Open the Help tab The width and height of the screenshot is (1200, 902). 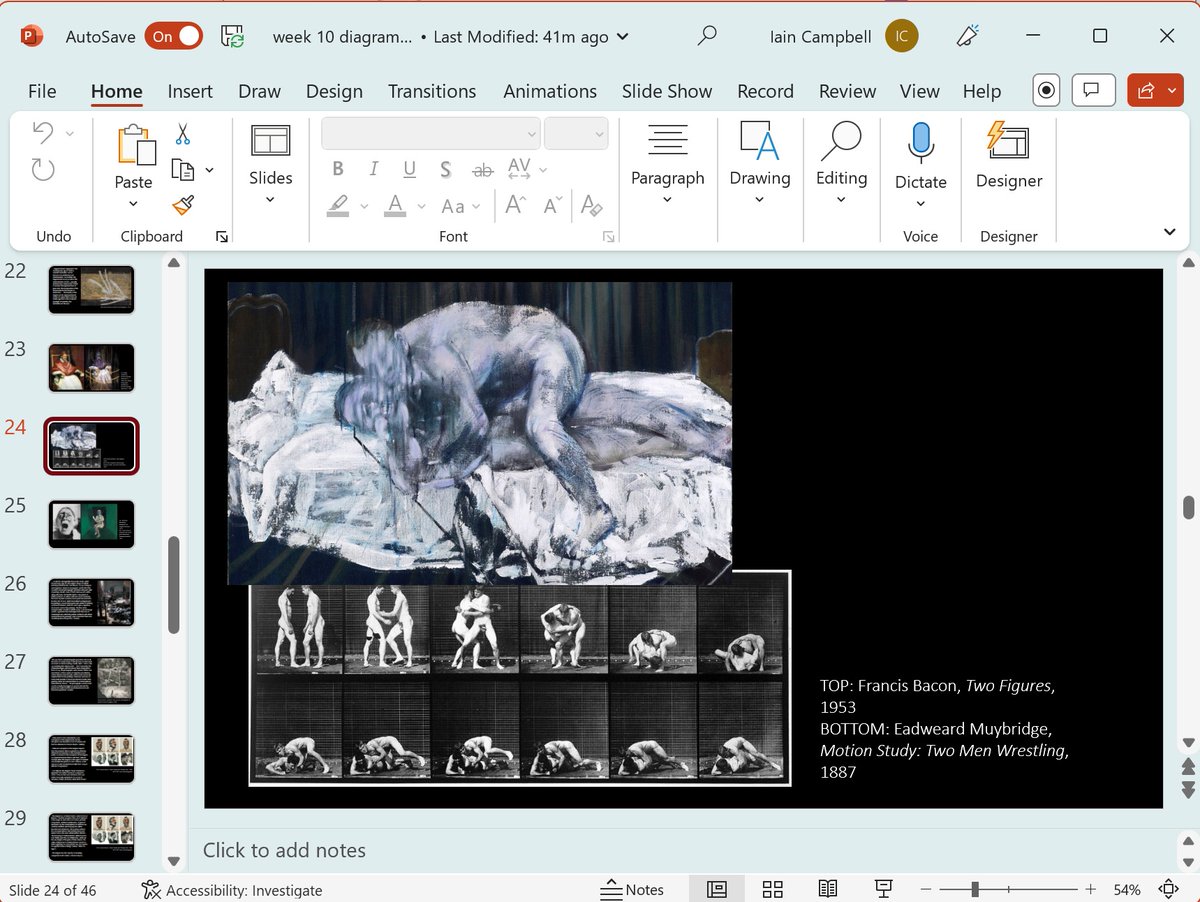point(982,91)
